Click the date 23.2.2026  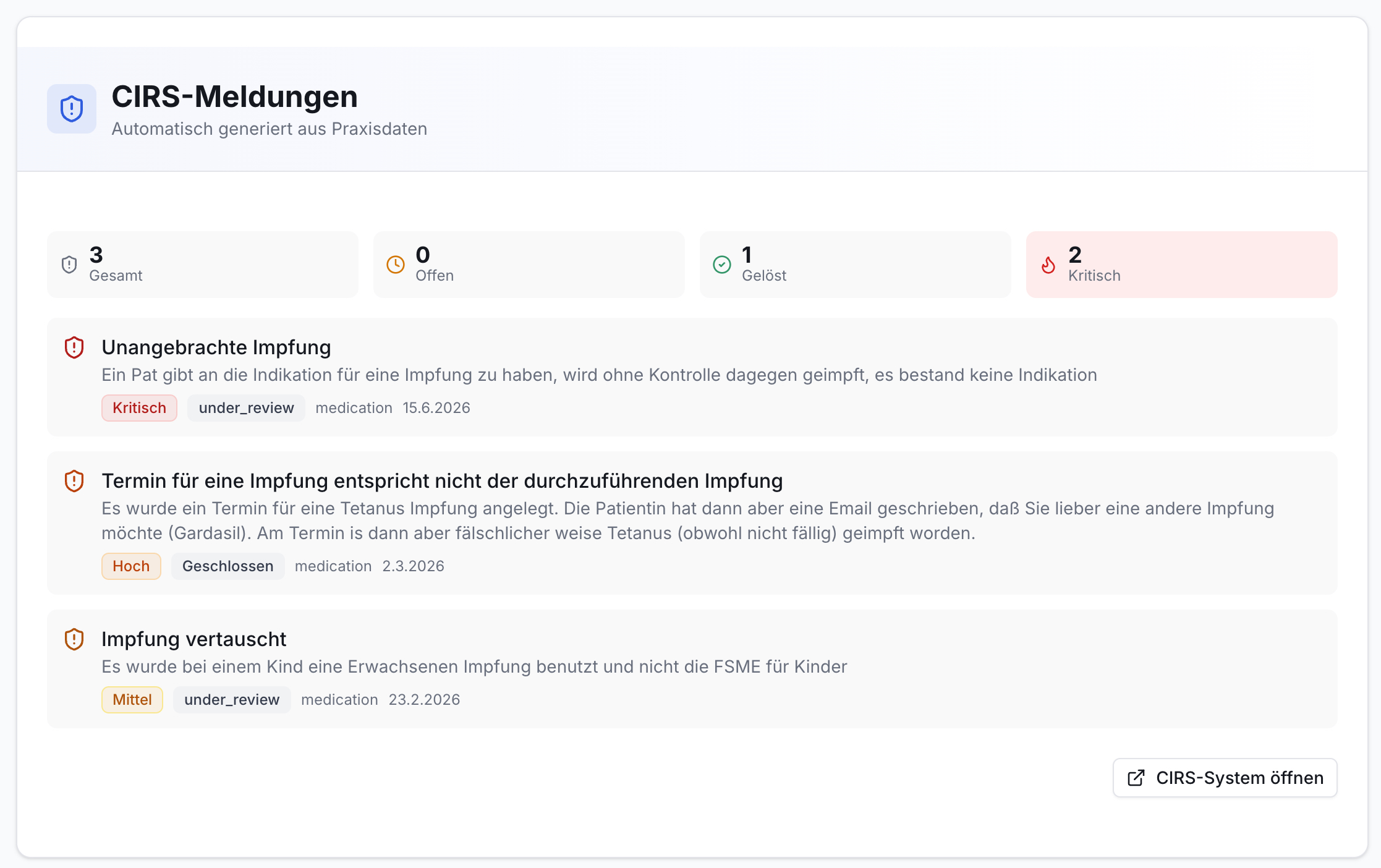click(424, 700)
